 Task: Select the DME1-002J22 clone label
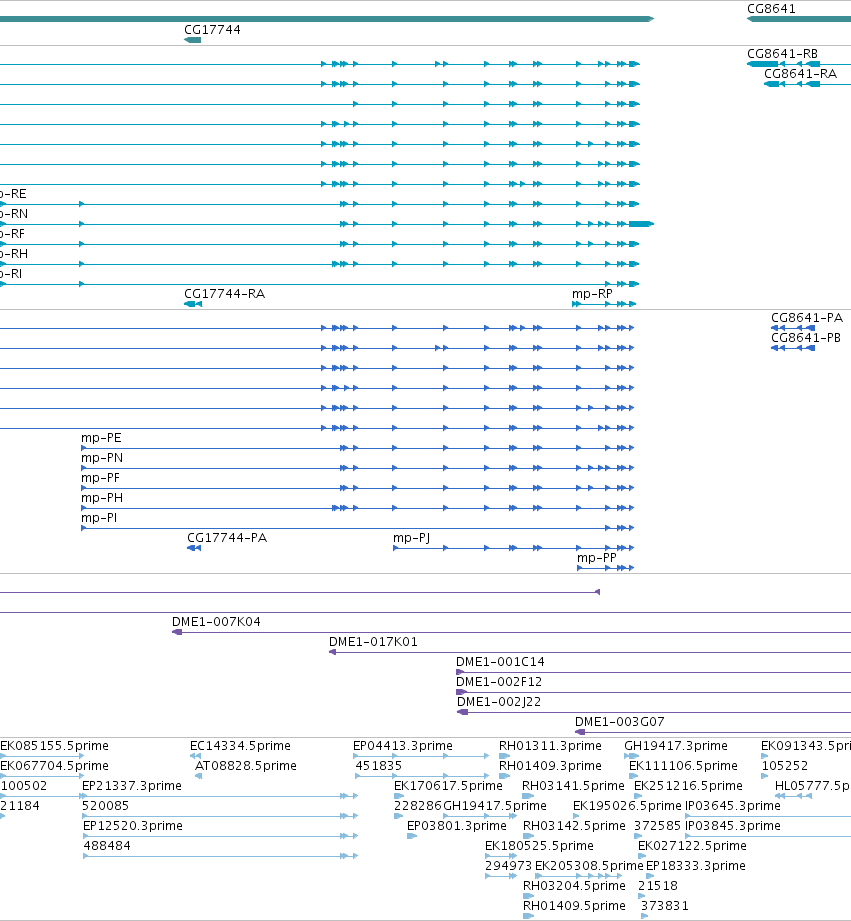tap(499, 701)
